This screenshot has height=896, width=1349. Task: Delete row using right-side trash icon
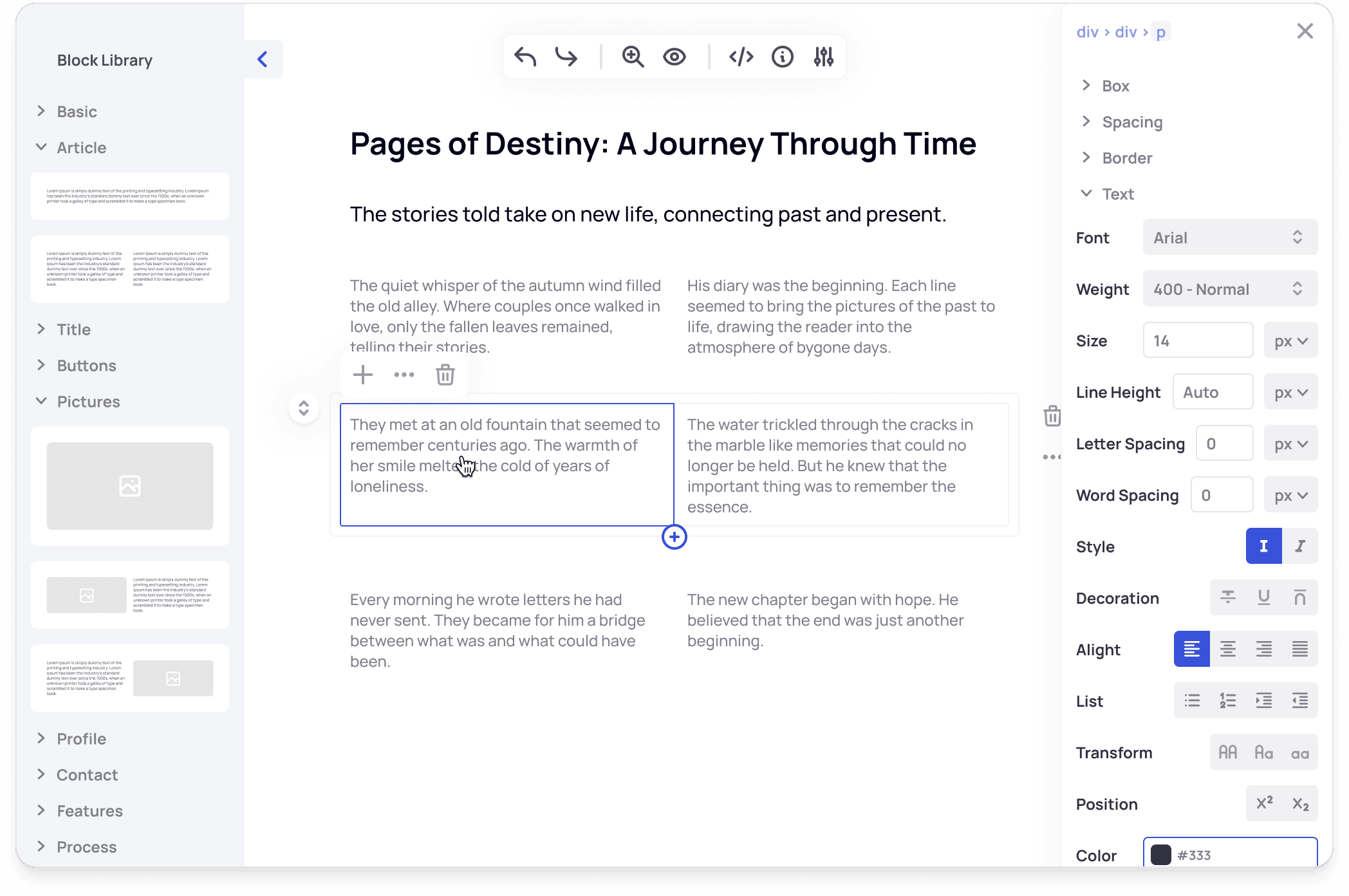(1052, 416)
